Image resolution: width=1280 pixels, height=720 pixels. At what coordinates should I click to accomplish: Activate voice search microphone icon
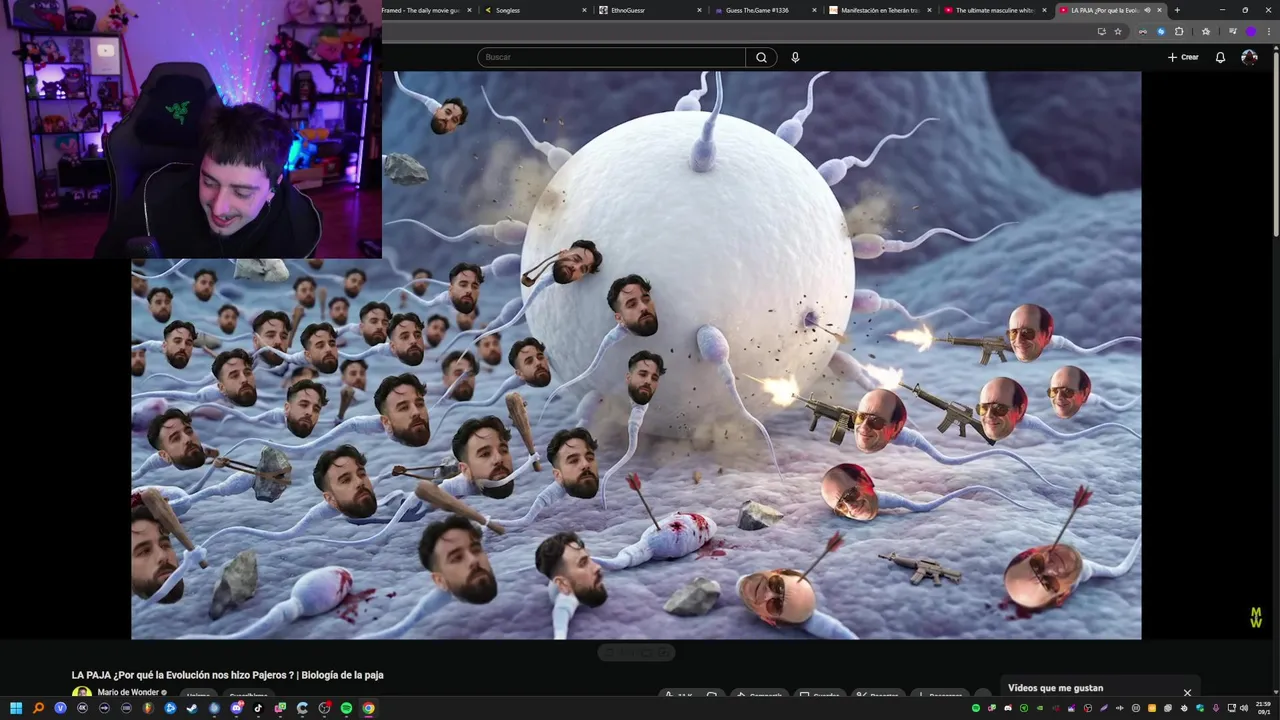pos(795,57)
